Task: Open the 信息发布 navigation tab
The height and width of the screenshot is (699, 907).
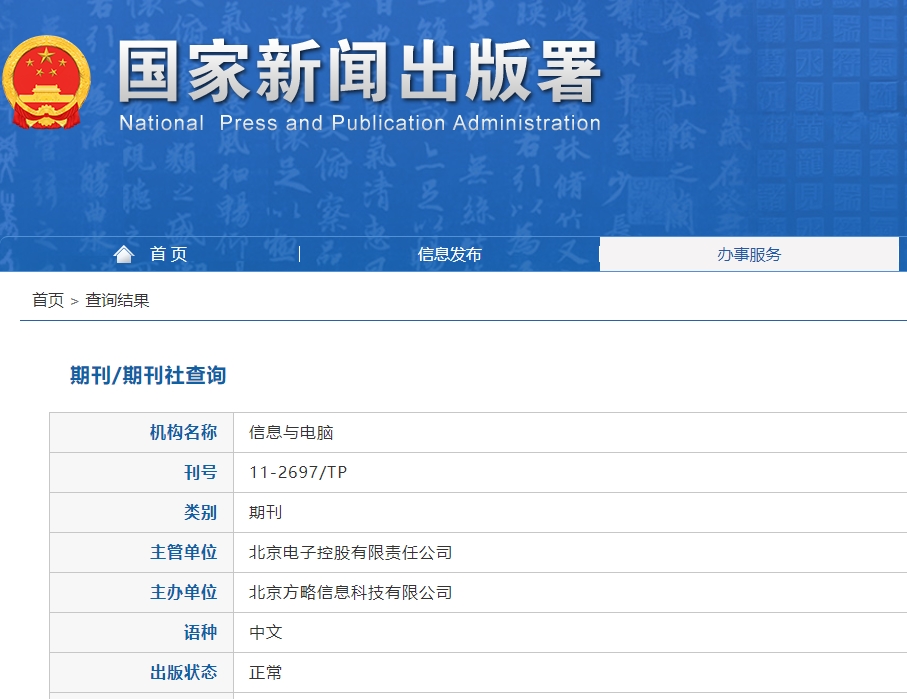Action: click(449, 254)
